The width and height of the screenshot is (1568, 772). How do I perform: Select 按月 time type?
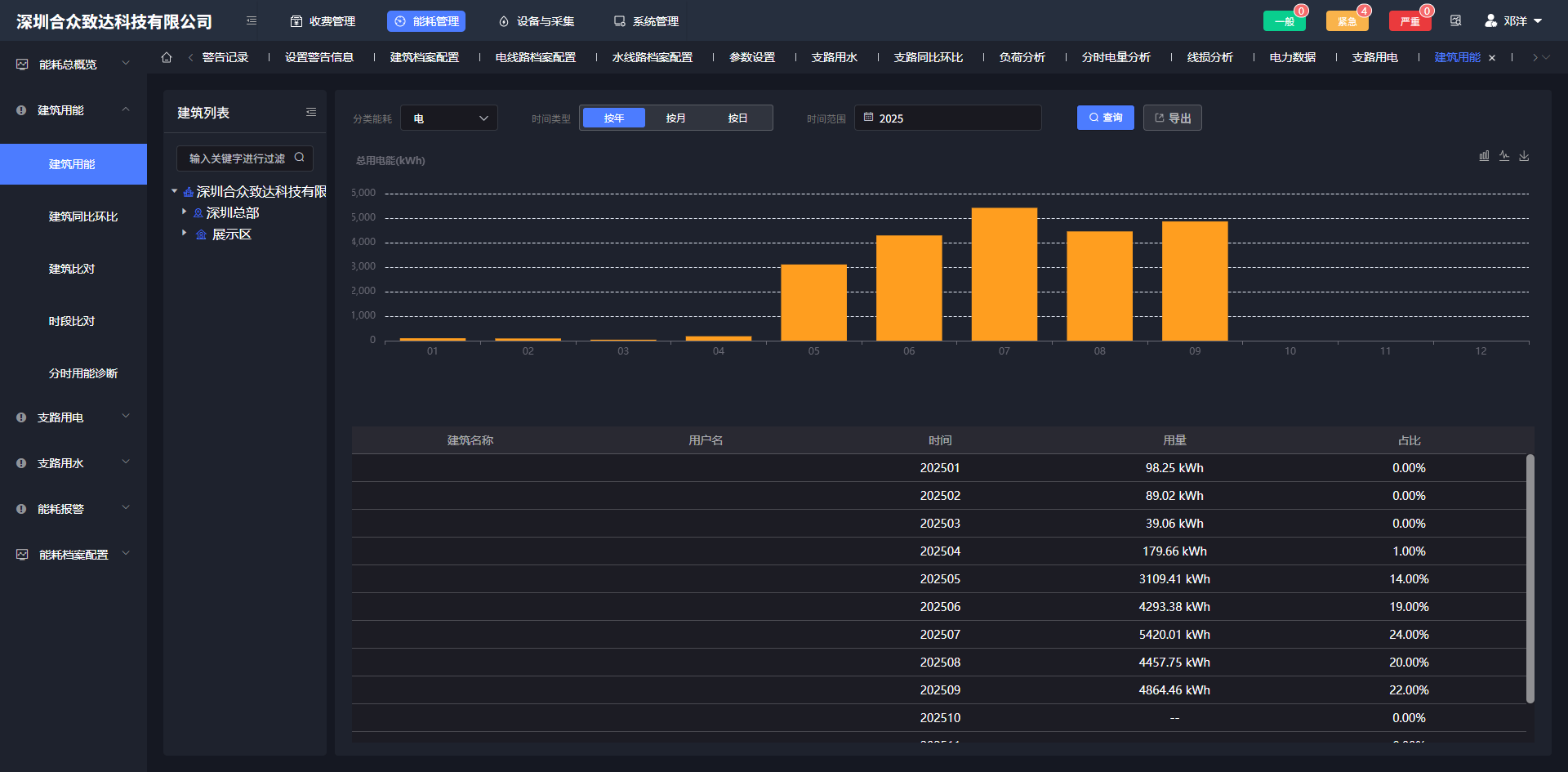click(675, 118)
